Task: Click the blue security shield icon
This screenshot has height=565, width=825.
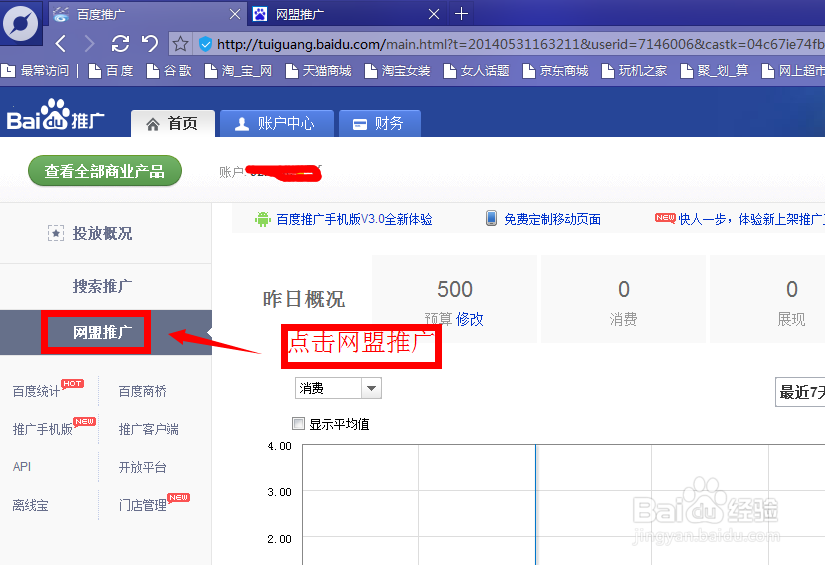Action: tap(205, 44)
